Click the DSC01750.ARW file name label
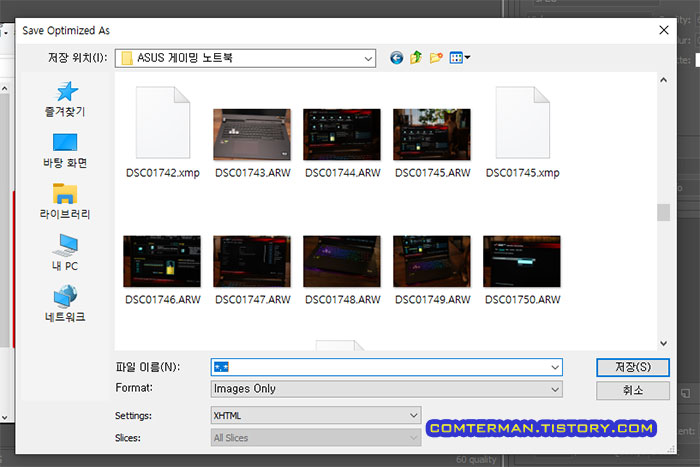The image size is (700, 467). point(522,300)
